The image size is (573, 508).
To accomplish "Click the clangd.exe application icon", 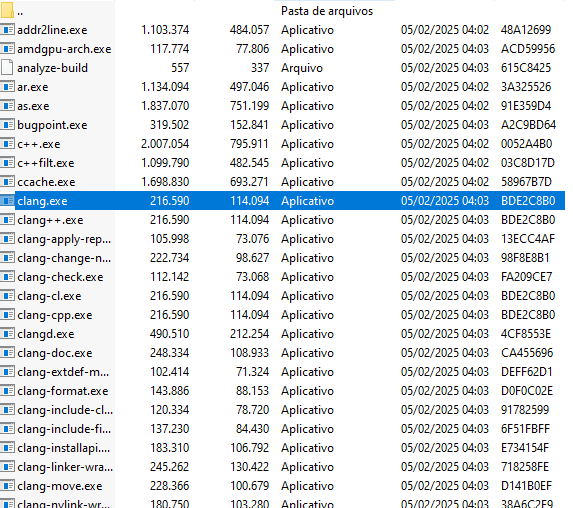I will coord(7,334).
